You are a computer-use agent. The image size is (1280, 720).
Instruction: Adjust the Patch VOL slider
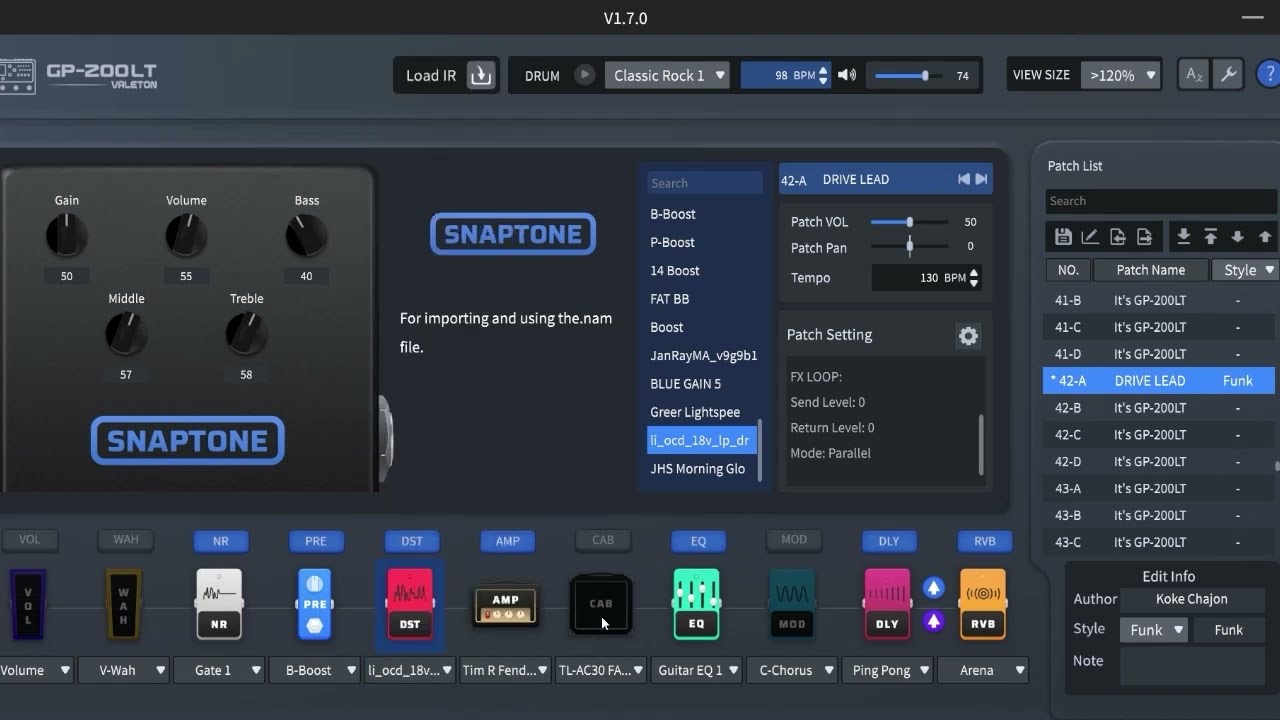(x=909, y=222)
